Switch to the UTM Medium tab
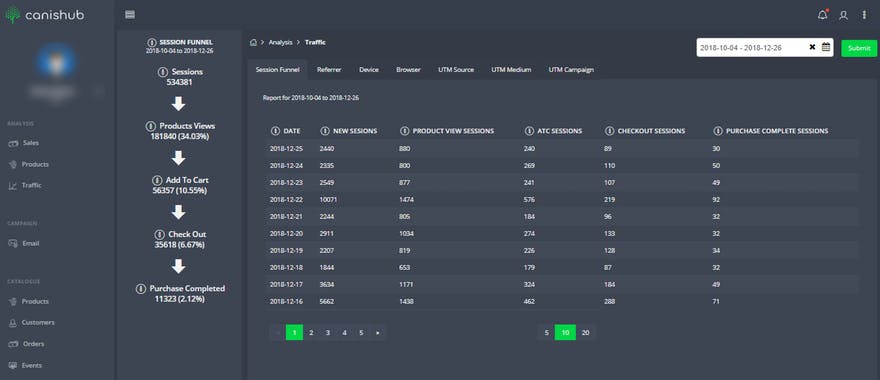The image size is (880, 380). [511, 70]
